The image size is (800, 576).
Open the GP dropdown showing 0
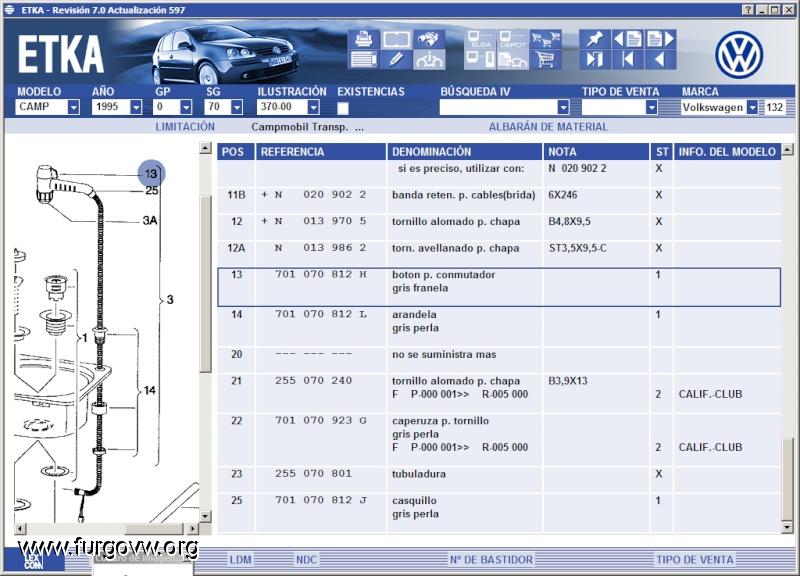click(x=186, y=107)
